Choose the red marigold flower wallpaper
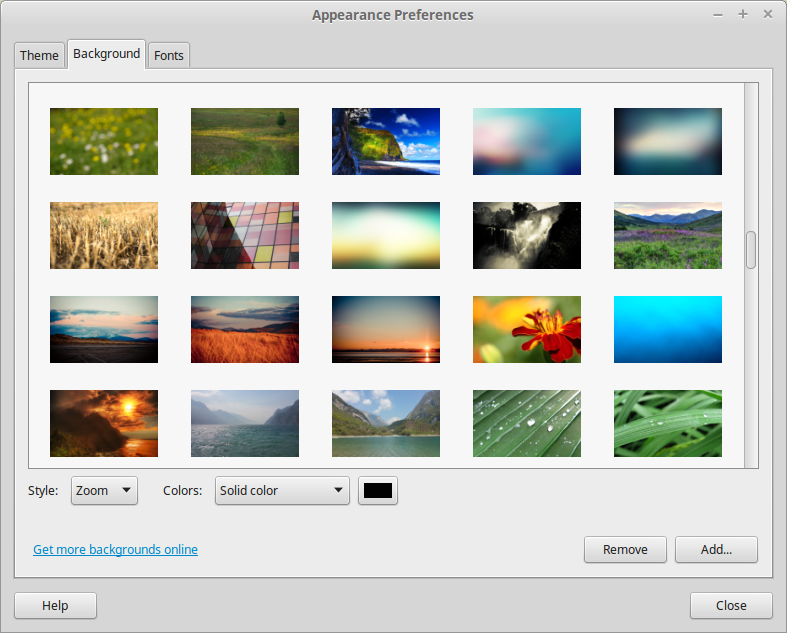The width and height of the screenshot is (787, 633). 527,329
